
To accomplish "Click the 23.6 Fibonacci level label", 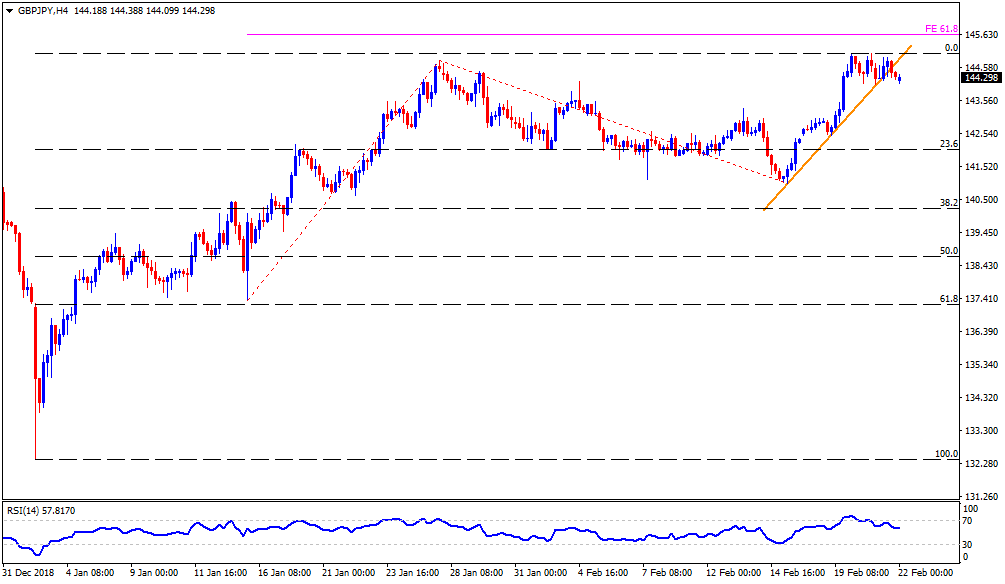I will tap(949, 144).
